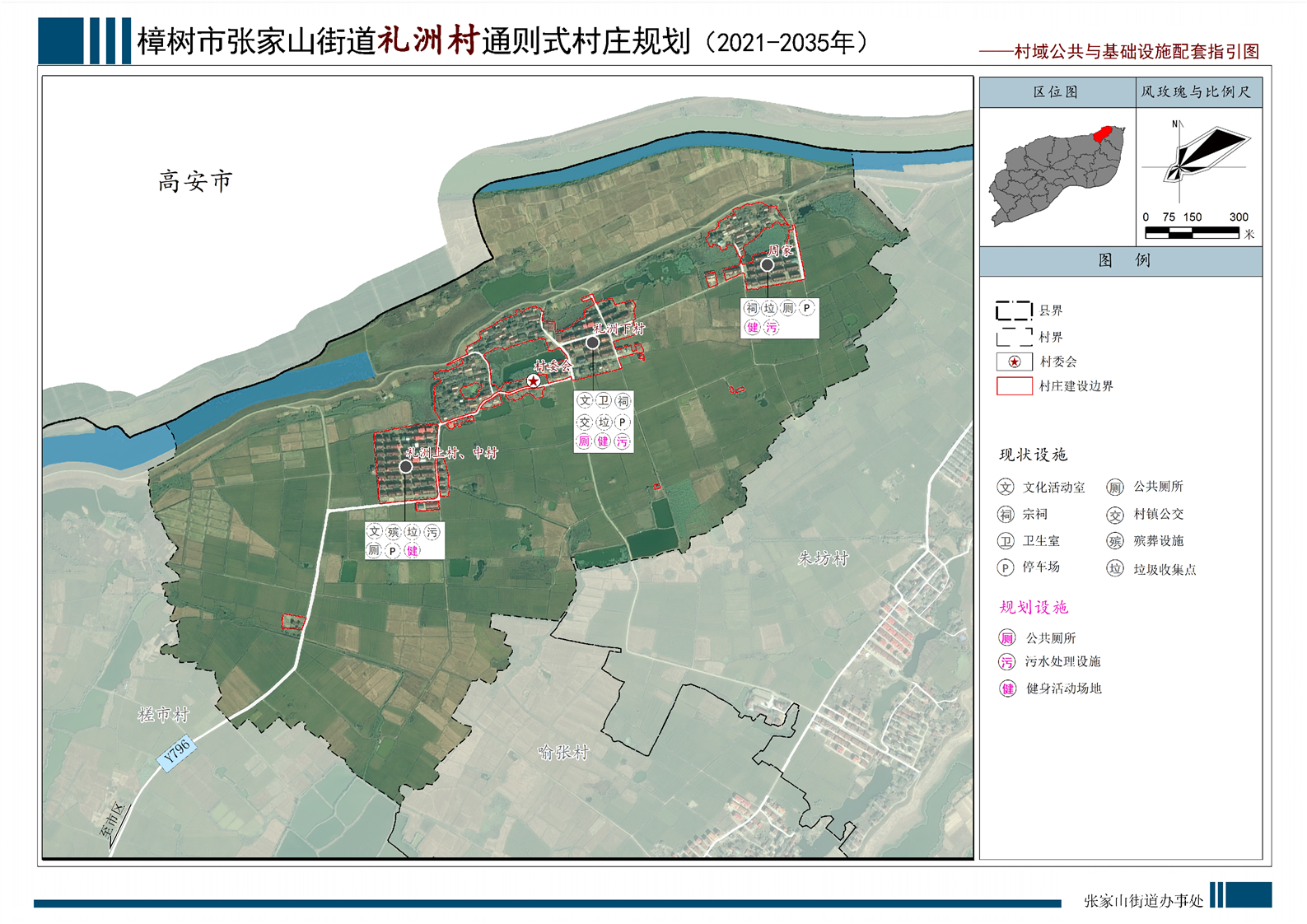Select the gray location marker for 周家
The image size is (1307, 924).
point(767,265)
